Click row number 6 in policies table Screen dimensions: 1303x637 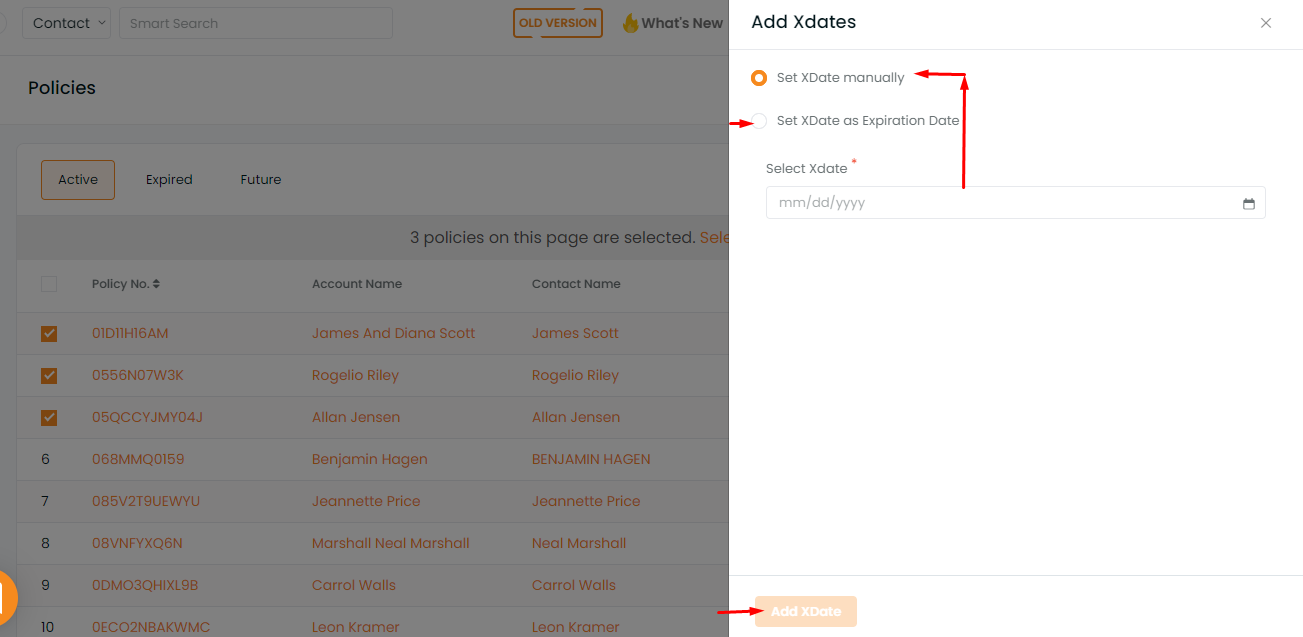[45, 459]
